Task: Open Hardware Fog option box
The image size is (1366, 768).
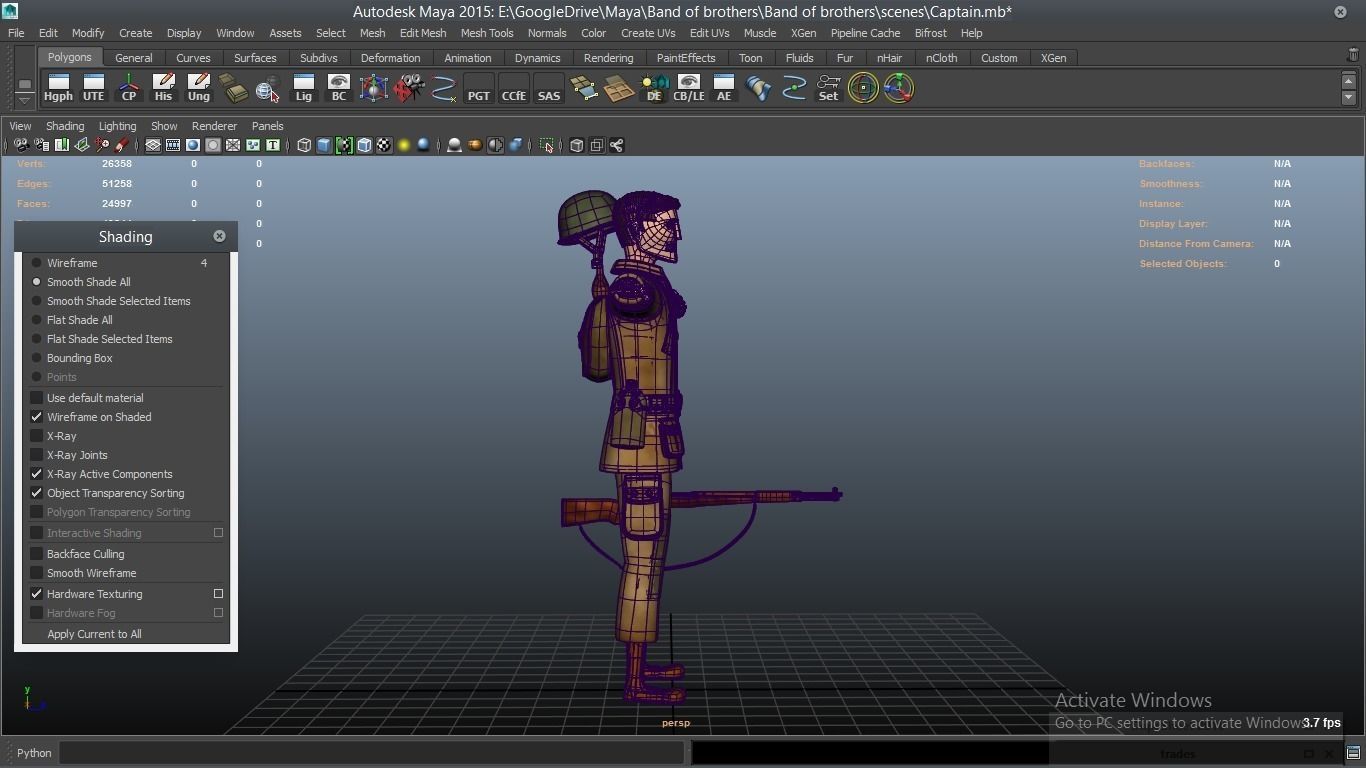Action: coord(218,613)
